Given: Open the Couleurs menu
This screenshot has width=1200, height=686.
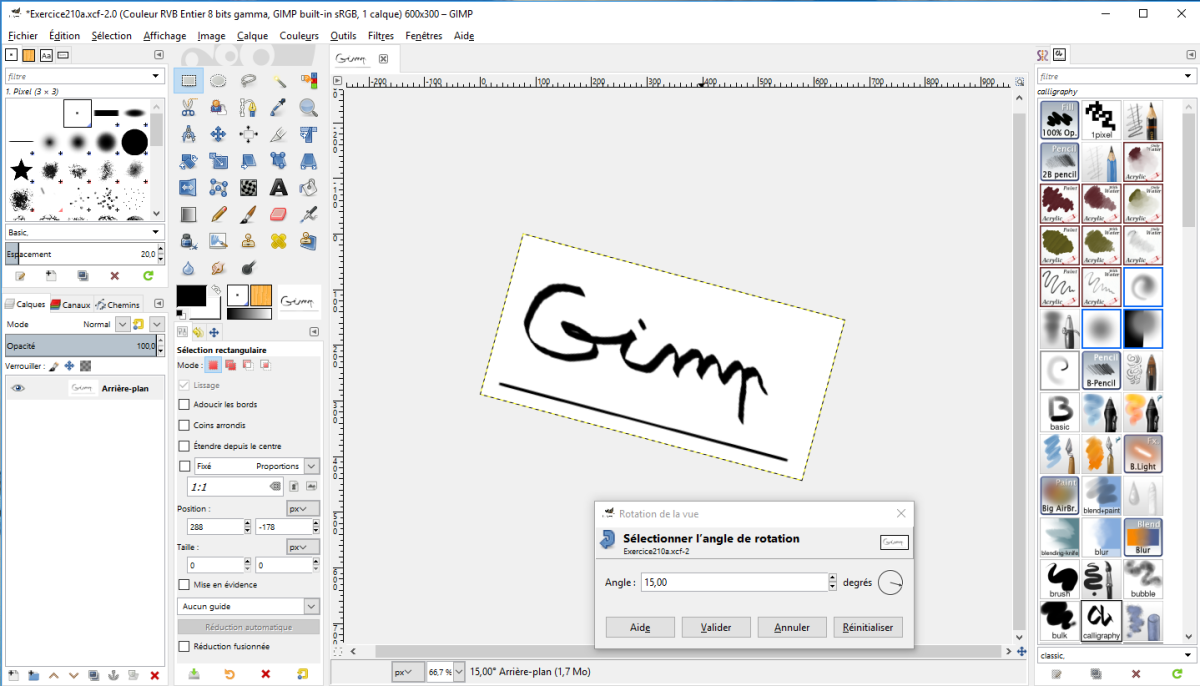Looking at the screenshot, I should click(x=299, y=35).
